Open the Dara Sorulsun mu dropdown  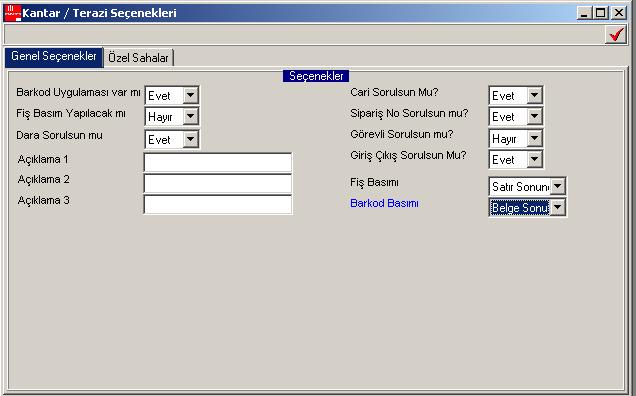coord(190,140)
